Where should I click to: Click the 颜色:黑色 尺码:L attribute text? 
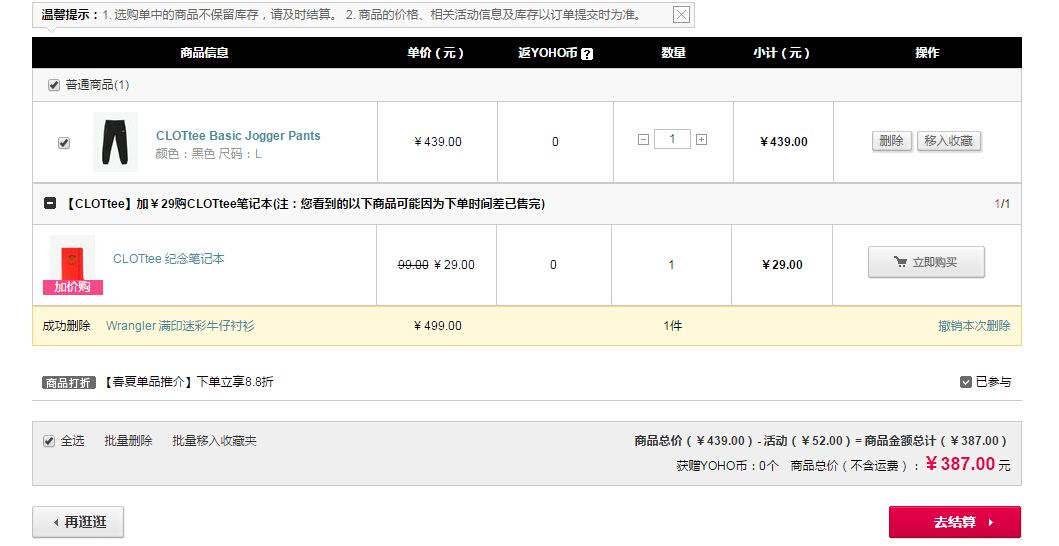[208, 154]
